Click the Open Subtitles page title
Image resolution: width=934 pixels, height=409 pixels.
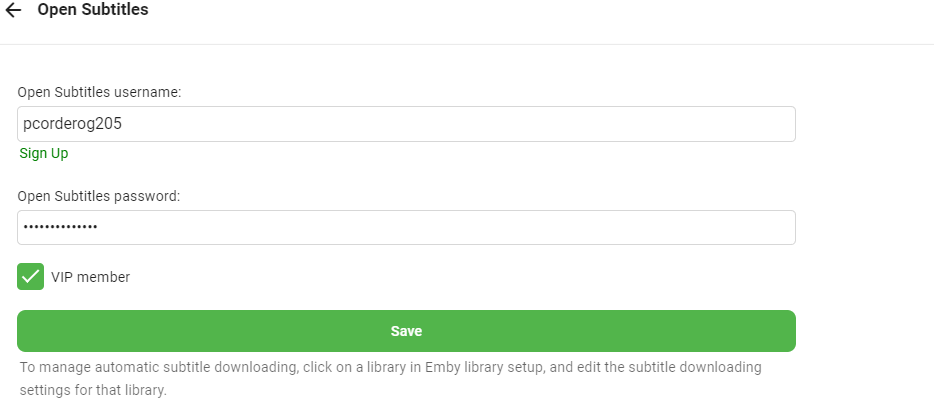93,11
